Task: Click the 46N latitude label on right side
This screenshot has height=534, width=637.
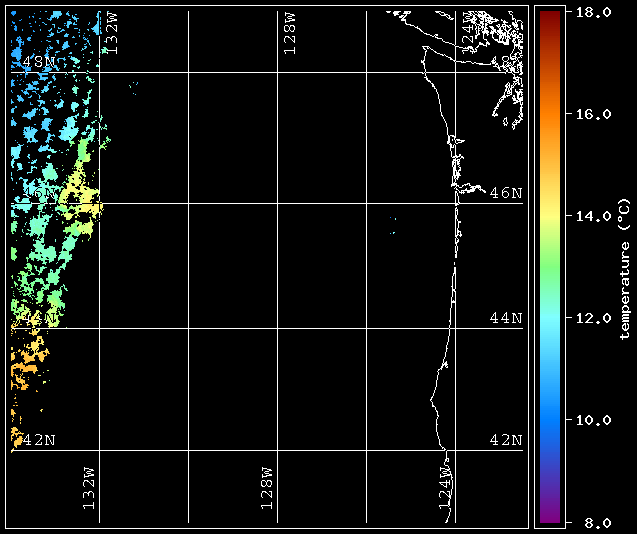Action: click(x=505, y=192)
